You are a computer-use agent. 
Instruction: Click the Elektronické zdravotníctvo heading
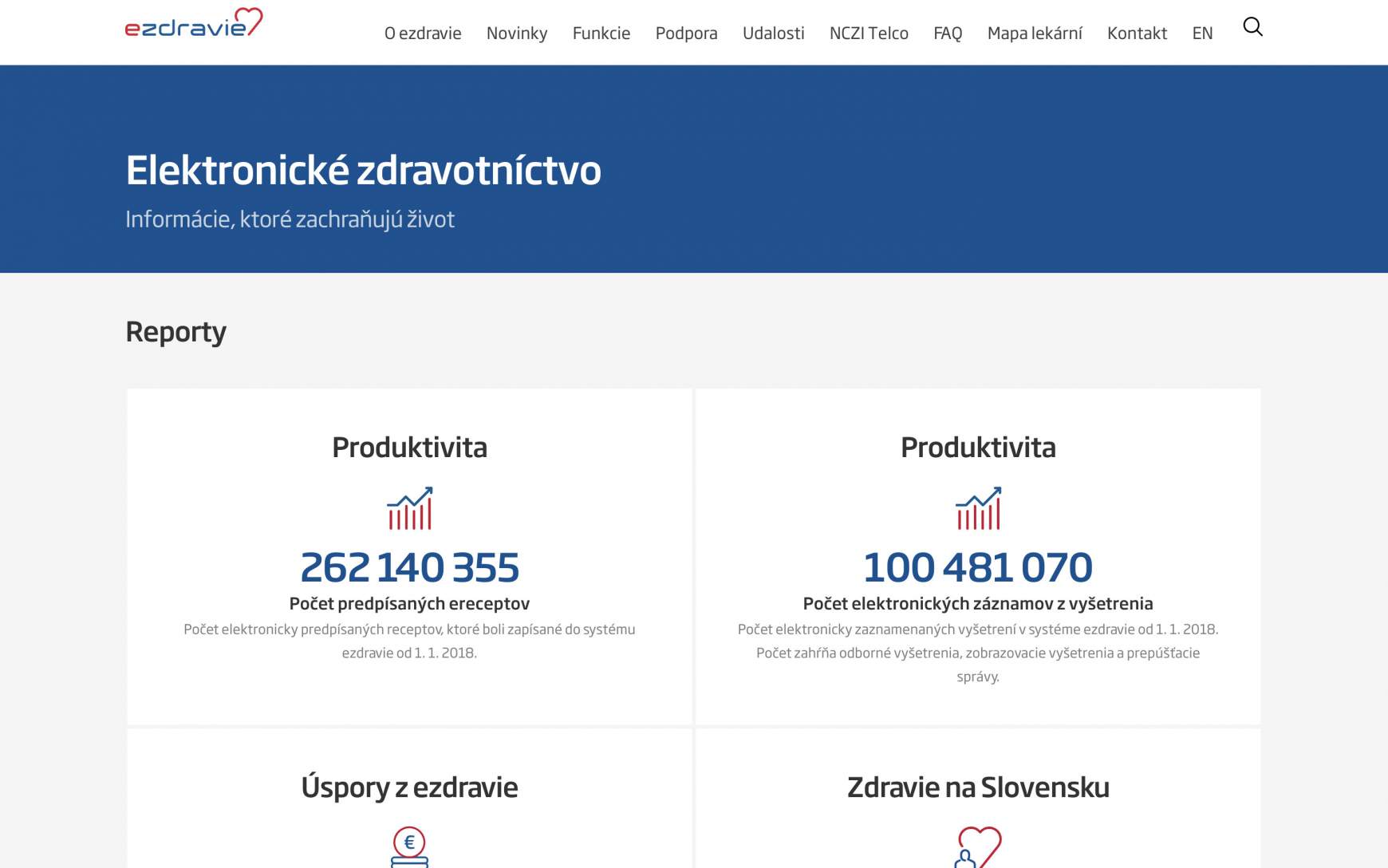[x=363, y=170]
